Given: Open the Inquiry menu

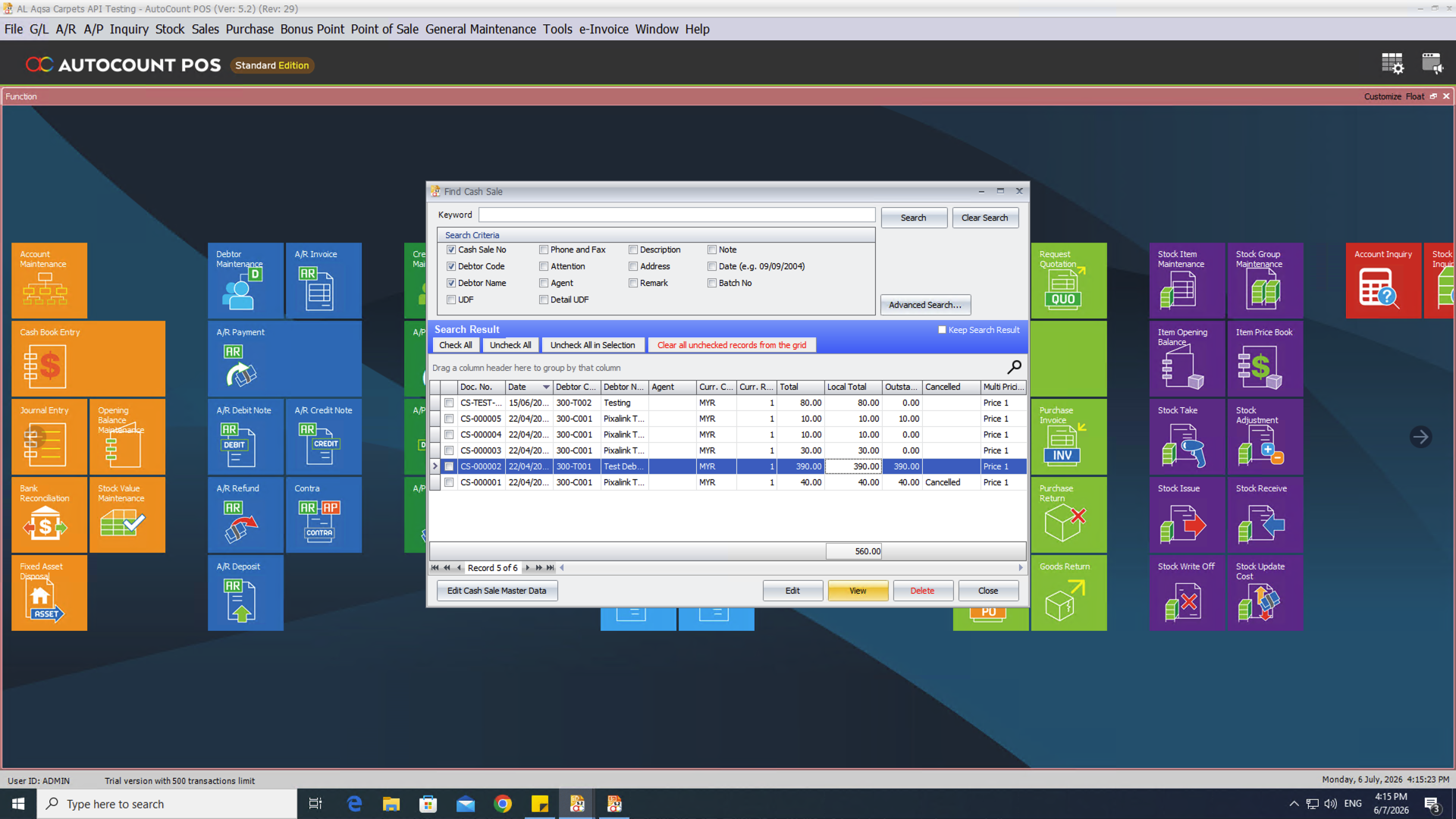Looking at the screenshot, I should click(x=129, y=29).
